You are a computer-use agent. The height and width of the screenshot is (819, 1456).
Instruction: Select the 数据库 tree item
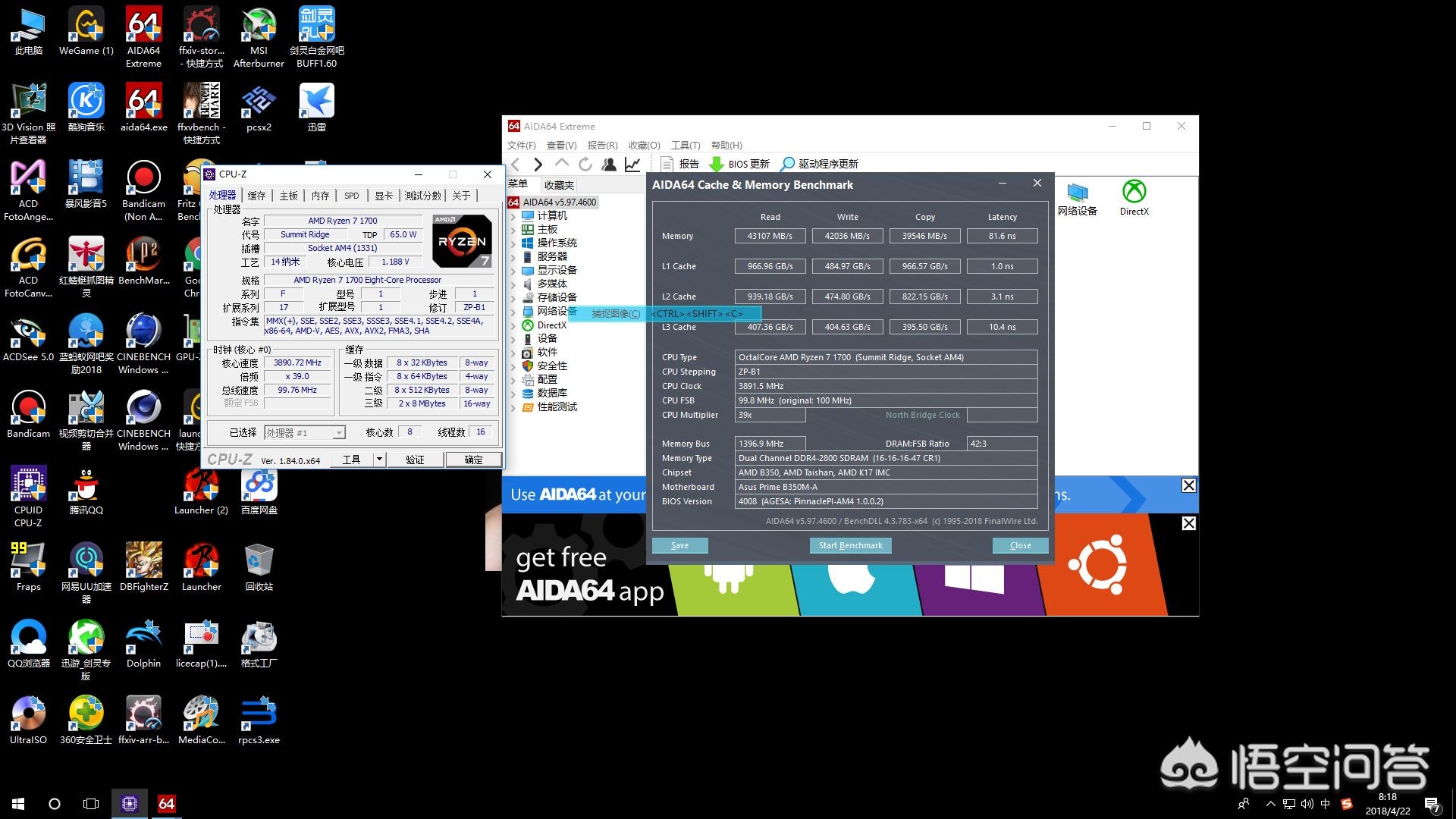click(x=552, y=393)
